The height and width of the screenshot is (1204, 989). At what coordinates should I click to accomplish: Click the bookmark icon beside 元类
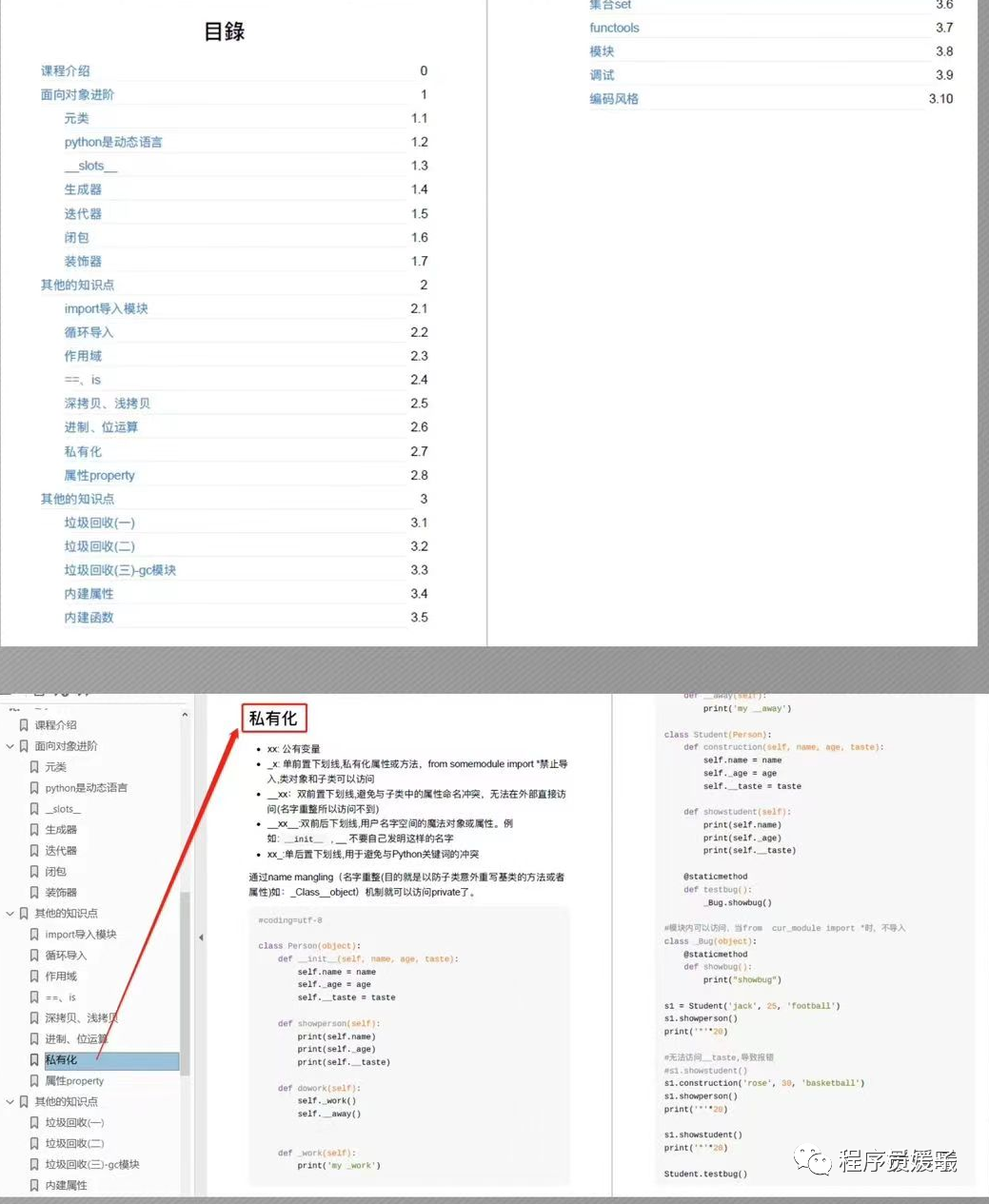[34, 767]
